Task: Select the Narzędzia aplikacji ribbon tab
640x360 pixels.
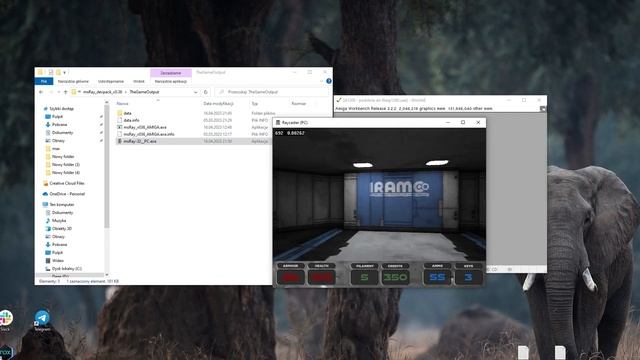Action: 171,81
